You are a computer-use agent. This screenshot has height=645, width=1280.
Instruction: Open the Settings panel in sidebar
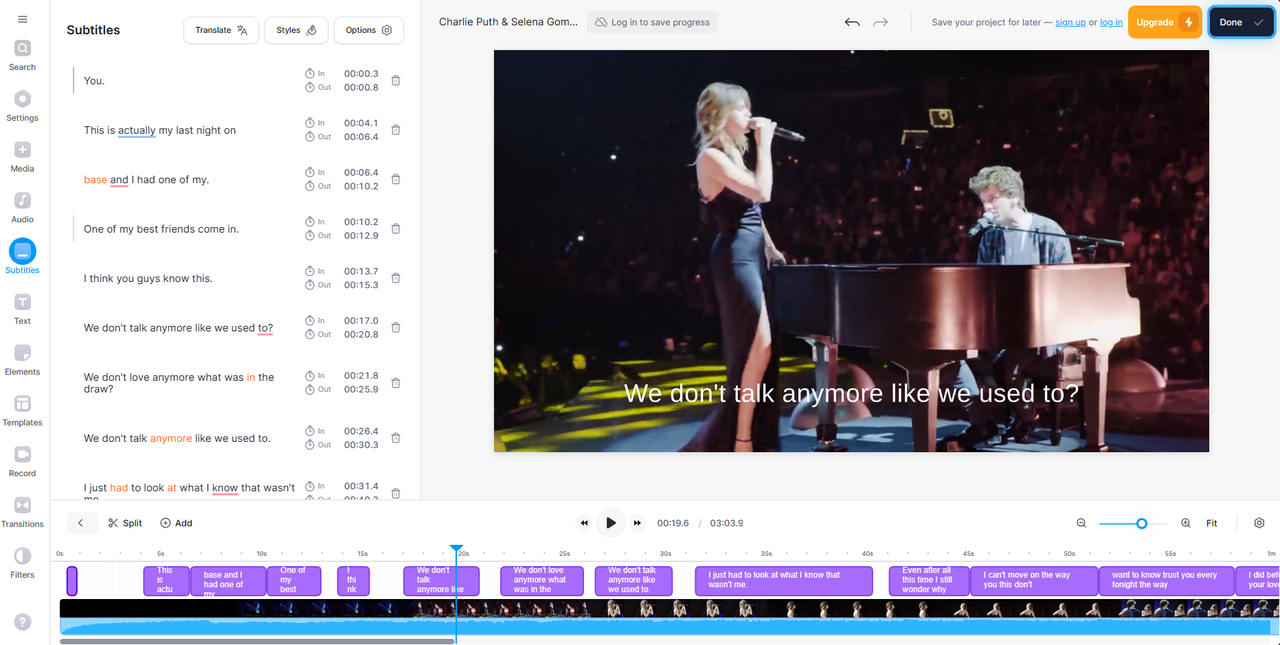pyautogui.click(x=22, y=106)
